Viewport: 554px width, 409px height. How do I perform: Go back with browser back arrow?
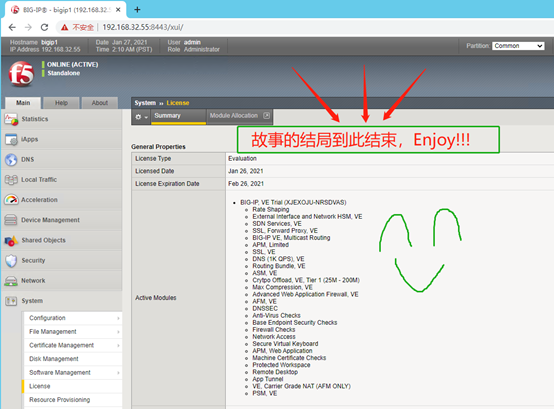[12, 27]
